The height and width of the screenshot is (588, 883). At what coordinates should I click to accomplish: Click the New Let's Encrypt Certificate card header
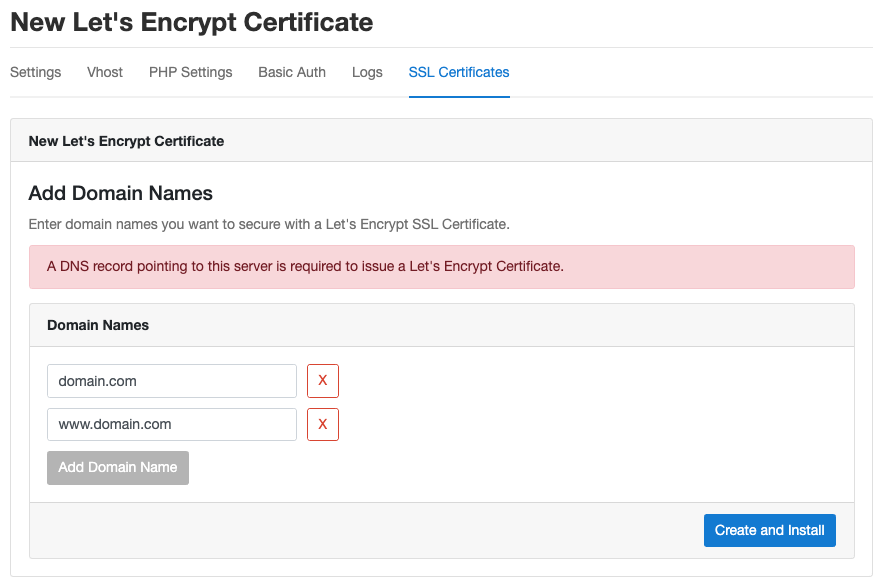tap(442, 141)
